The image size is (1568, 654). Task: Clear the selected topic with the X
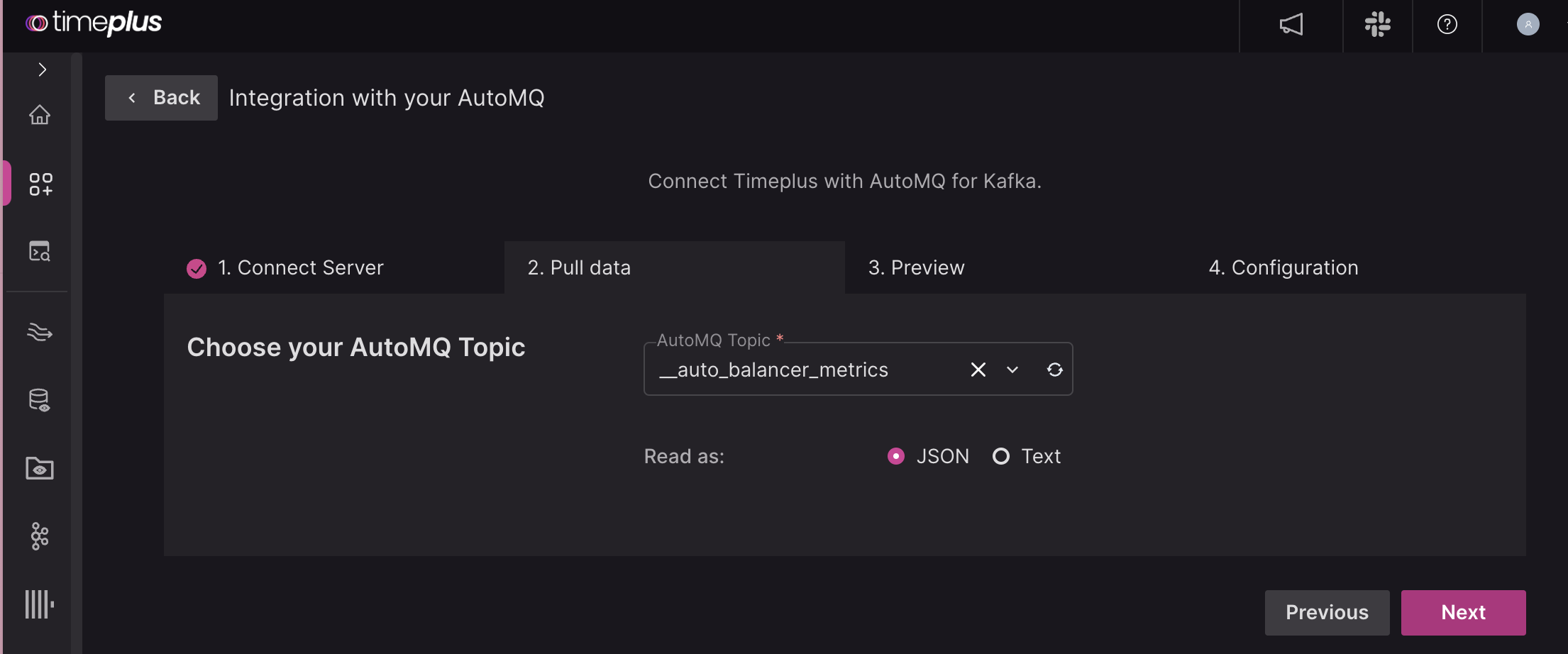pyautogui.click(x=978, y=370)
